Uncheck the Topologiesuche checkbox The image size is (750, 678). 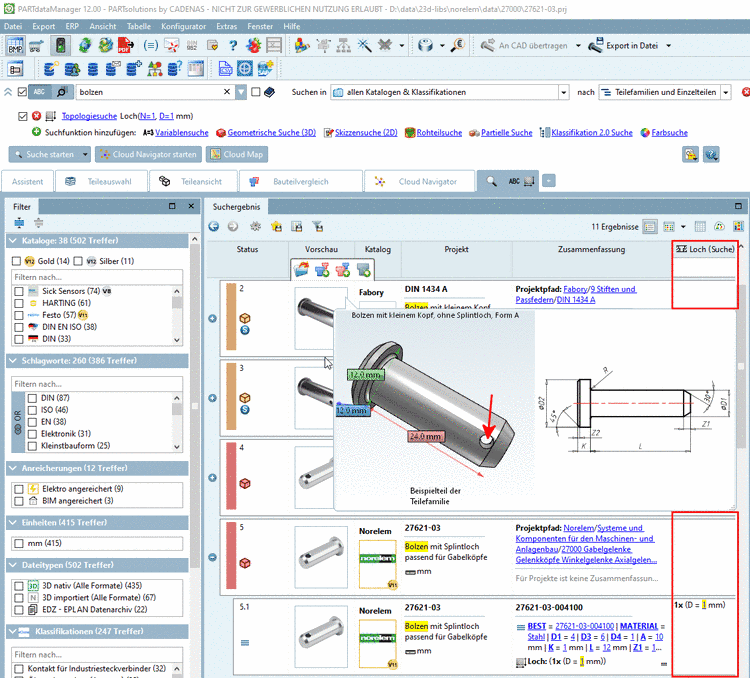[24, 116]
